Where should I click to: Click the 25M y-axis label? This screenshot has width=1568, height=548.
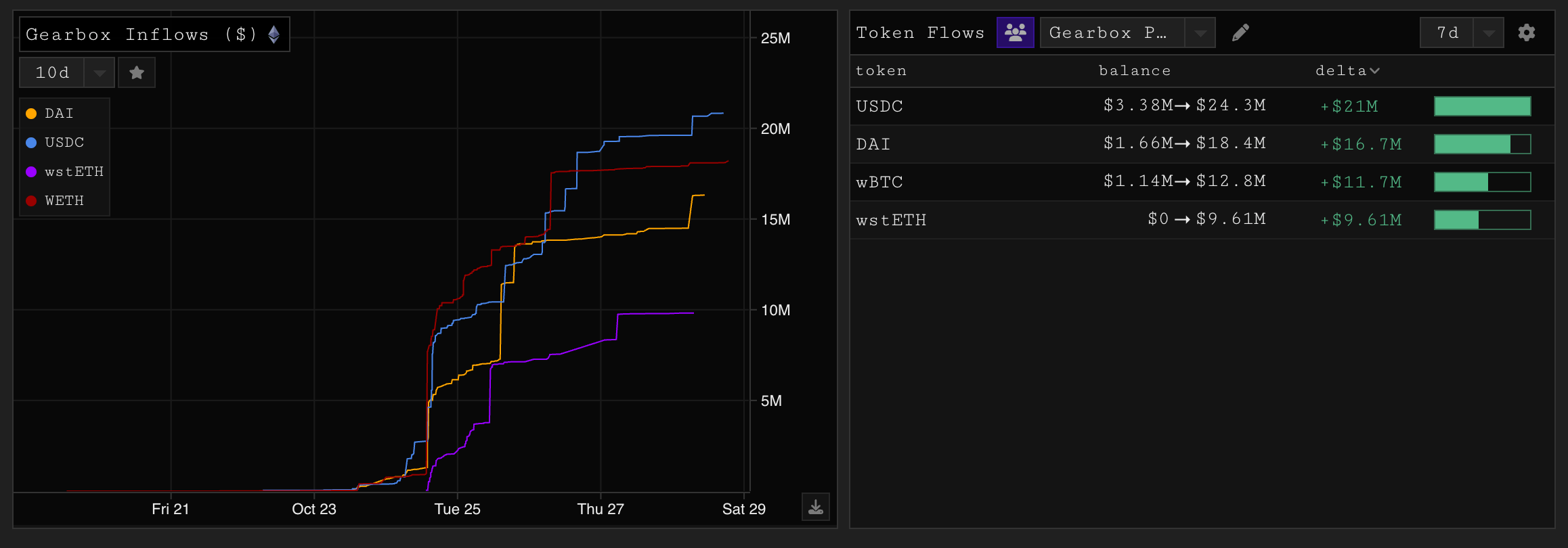point(775,38)
